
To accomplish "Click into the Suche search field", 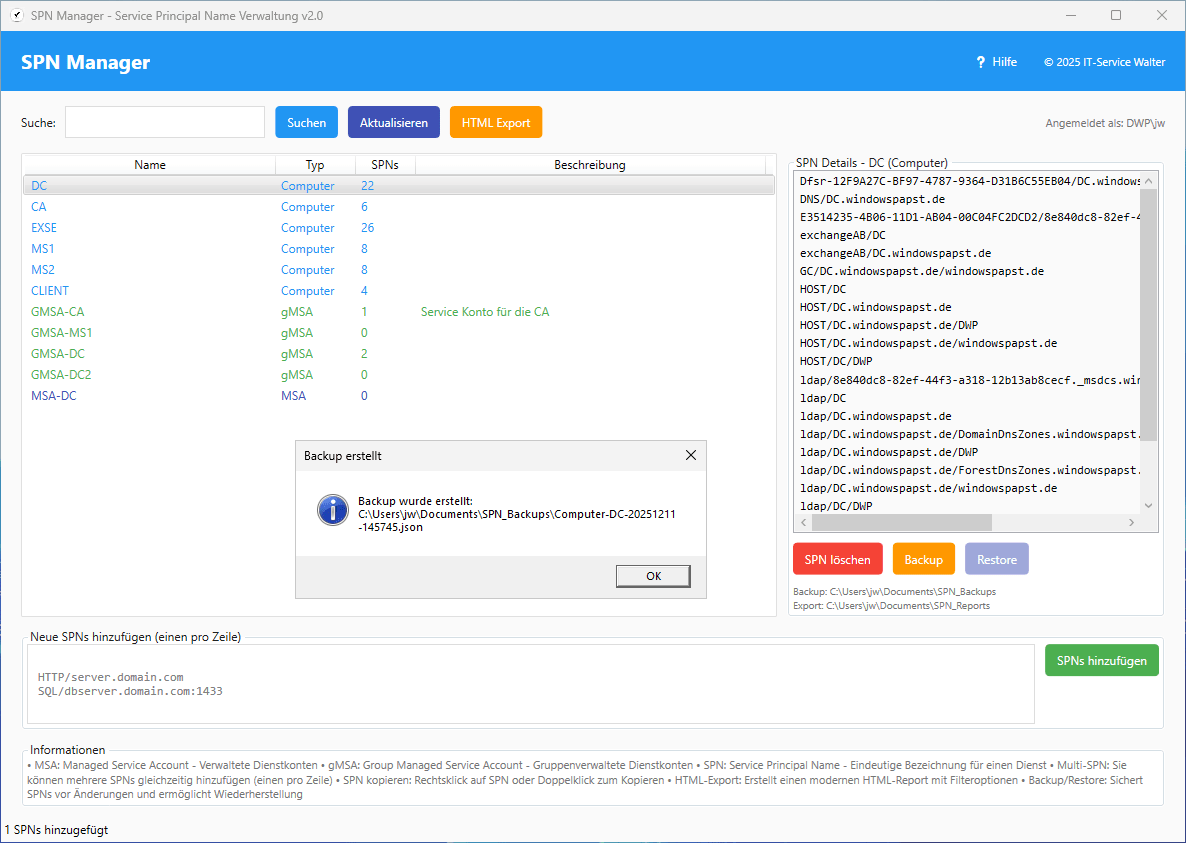I will point(165,122).
